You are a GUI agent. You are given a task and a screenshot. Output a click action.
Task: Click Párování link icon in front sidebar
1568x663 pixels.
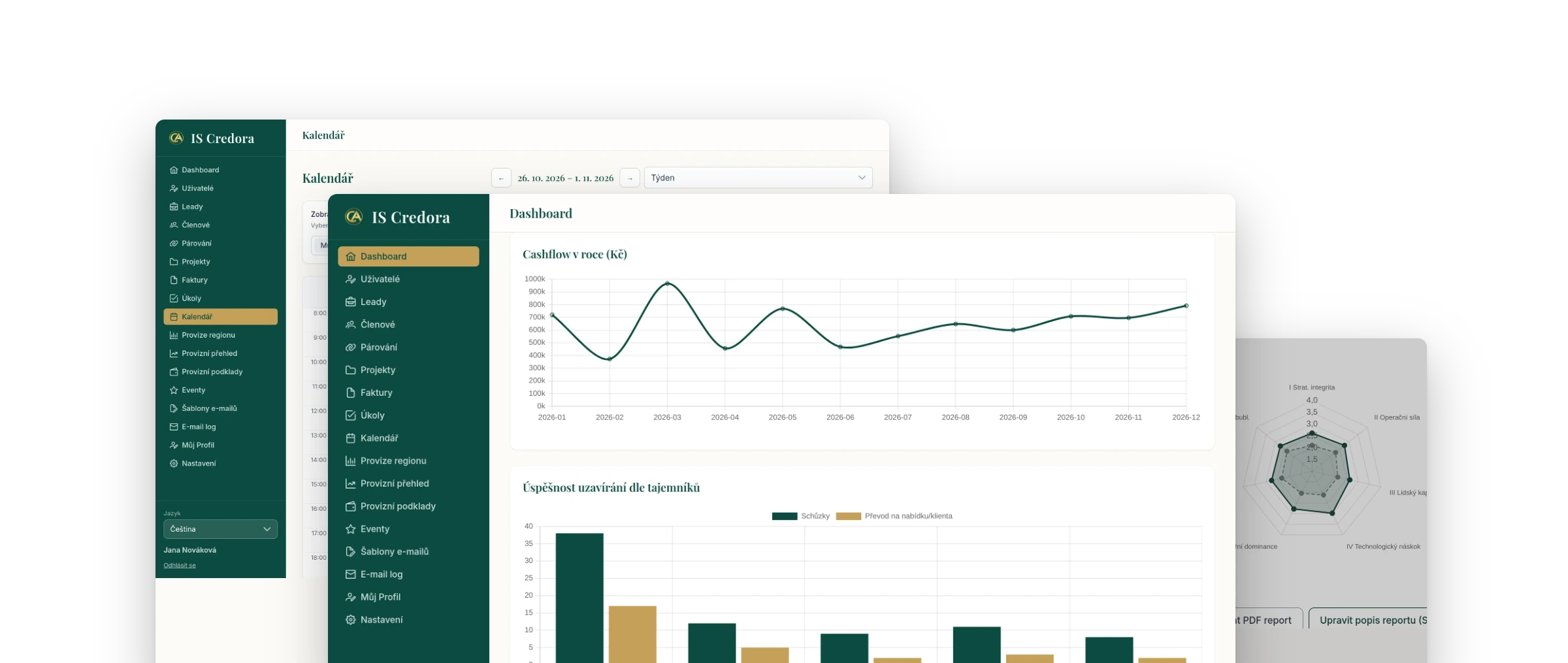350,347
